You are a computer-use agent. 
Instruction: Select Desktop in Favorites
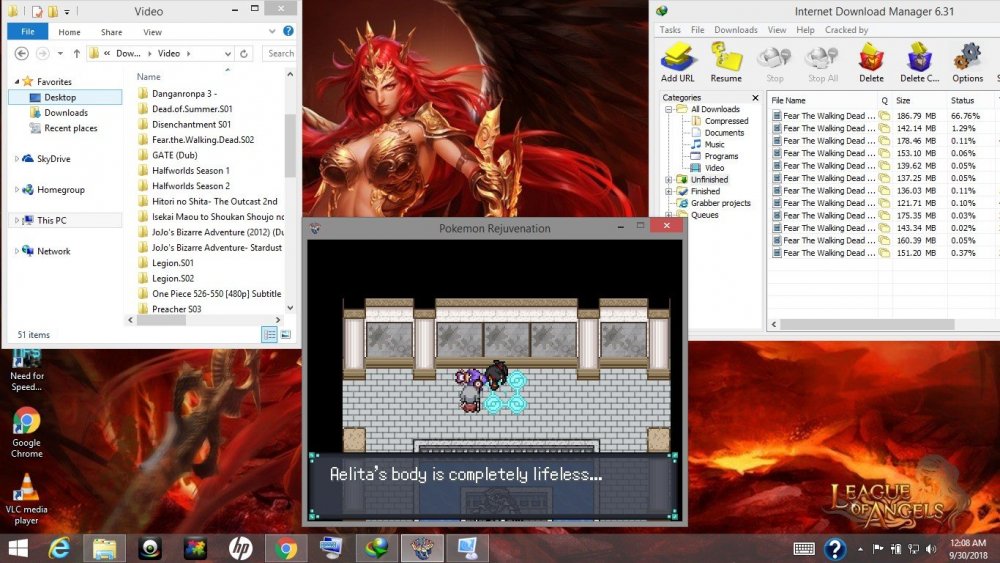pos(65,97)
